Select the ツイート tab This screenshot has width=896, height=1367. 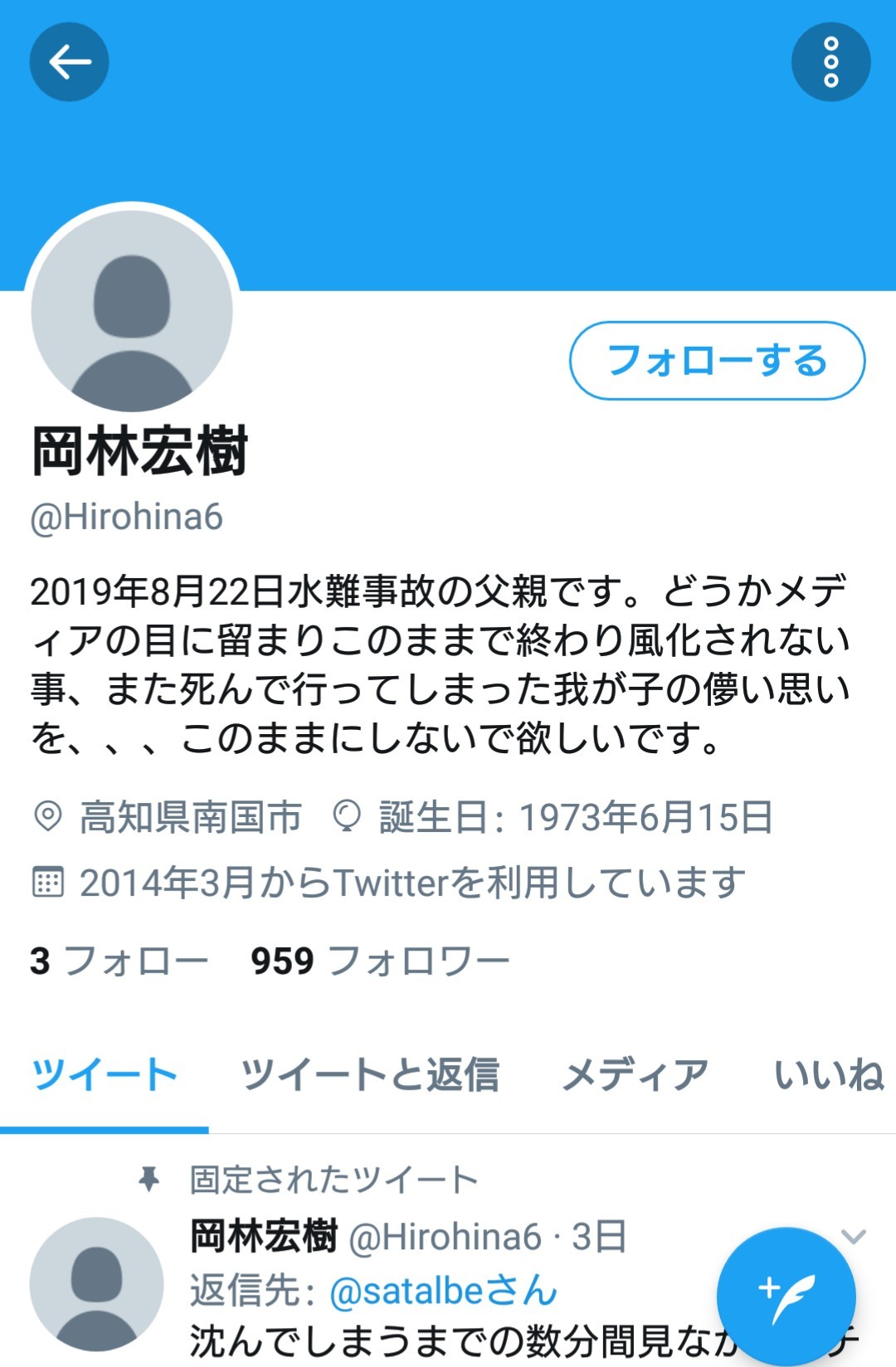pos(105,1075)
